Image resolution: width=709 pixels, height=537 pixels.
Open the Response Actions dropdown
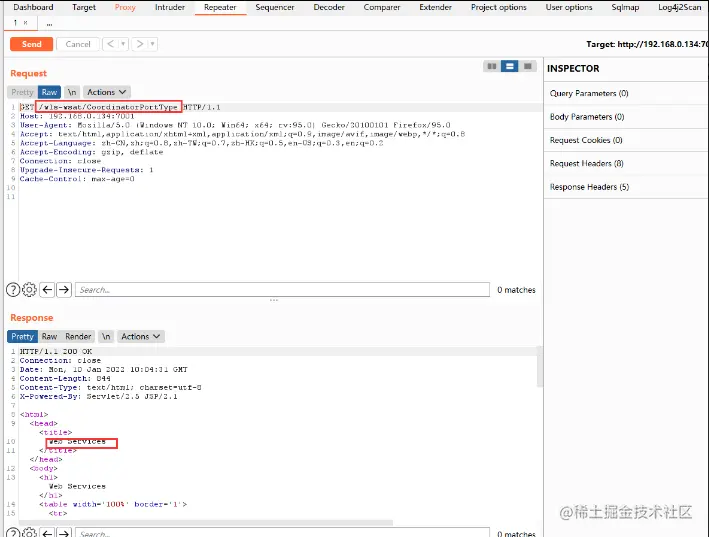click(x=141, y=337)
